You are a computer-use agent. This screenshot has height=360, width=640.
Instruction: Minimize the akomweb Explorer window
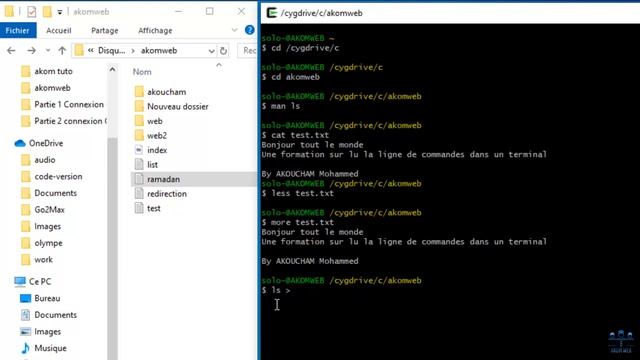[178, 11]
